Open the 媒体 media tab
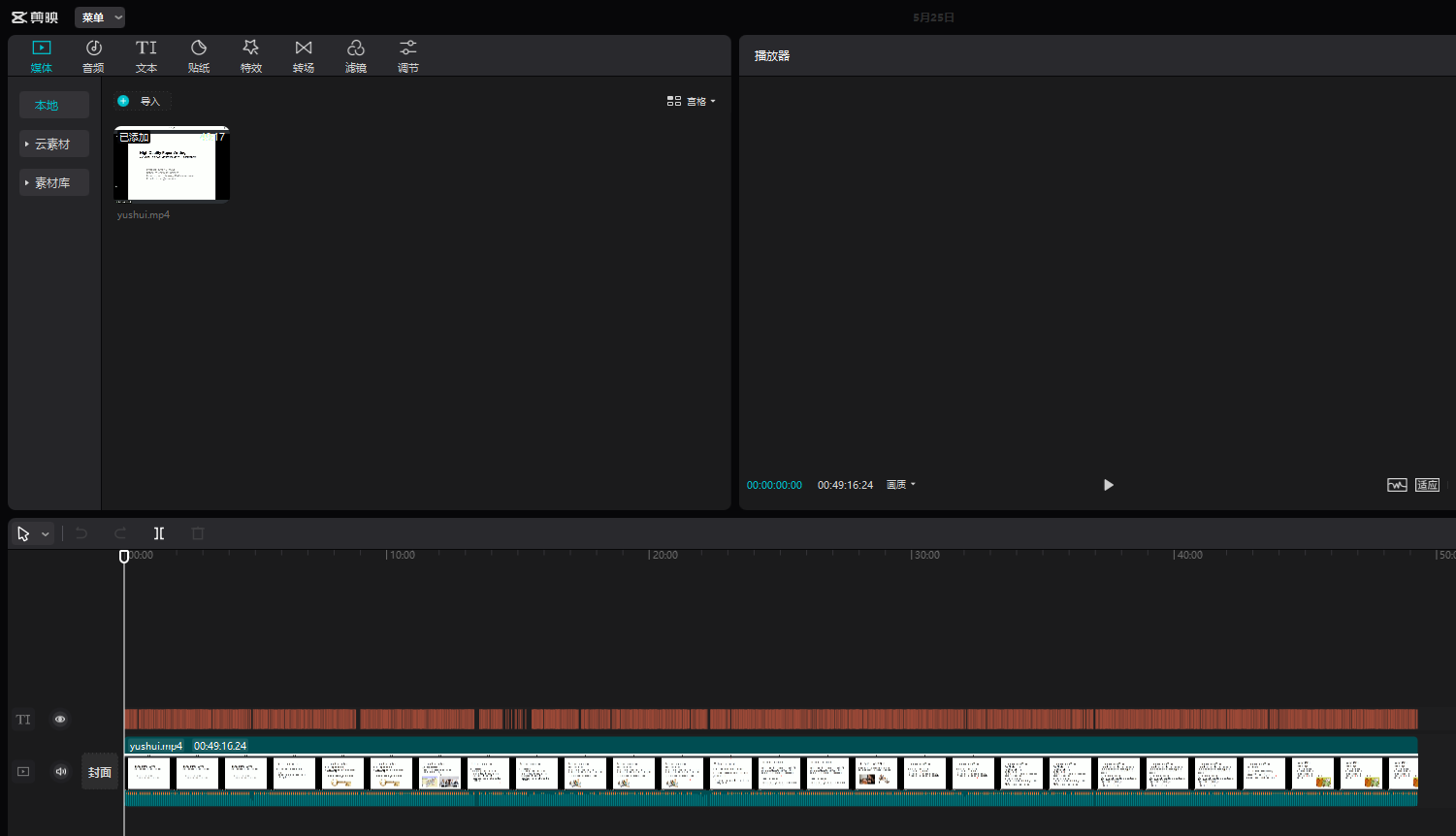This screenshot has height=836, width=1456. click(x=41, y=56)
